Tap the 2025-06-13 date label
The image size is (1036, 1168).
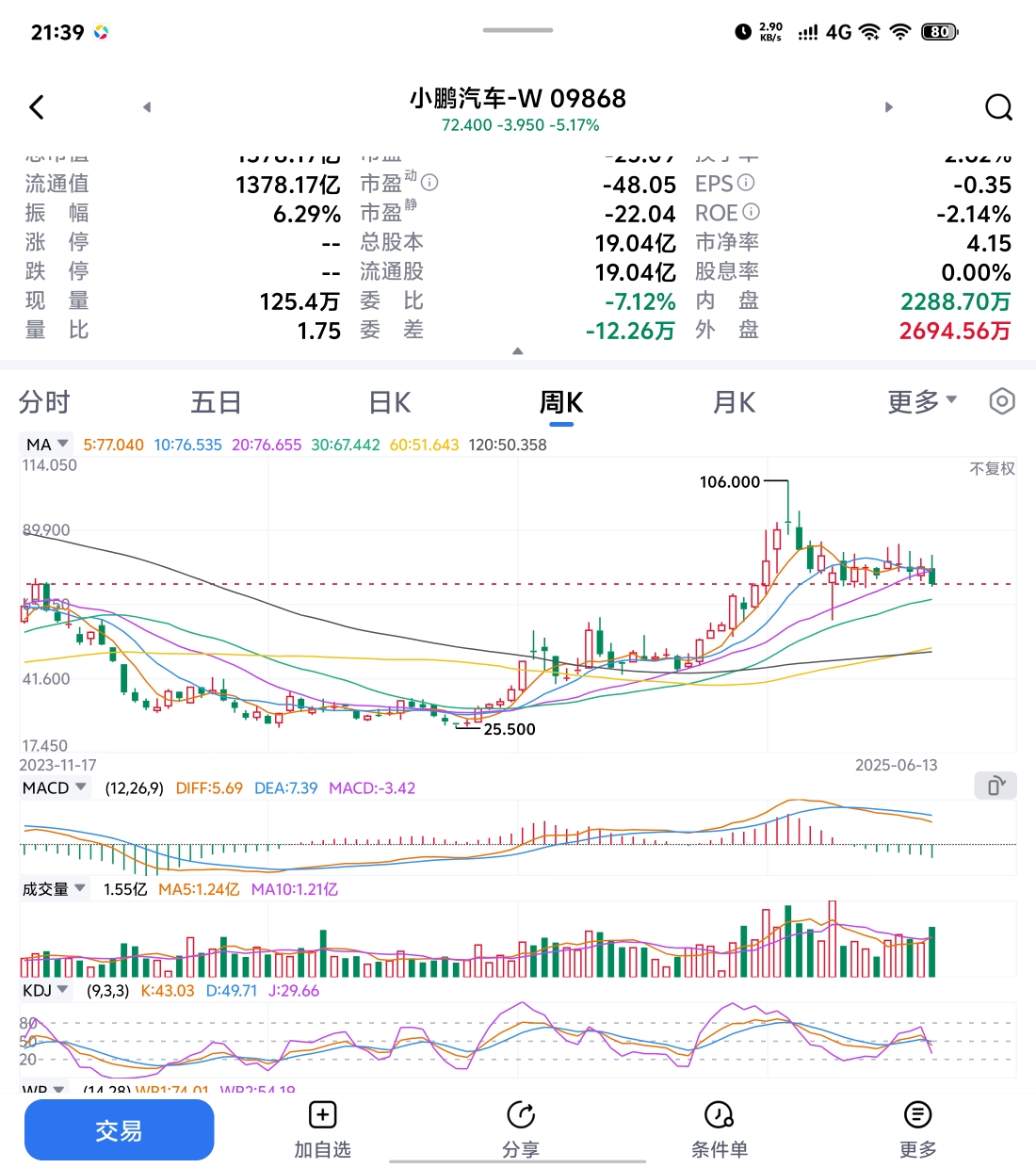tap(896, 765)
